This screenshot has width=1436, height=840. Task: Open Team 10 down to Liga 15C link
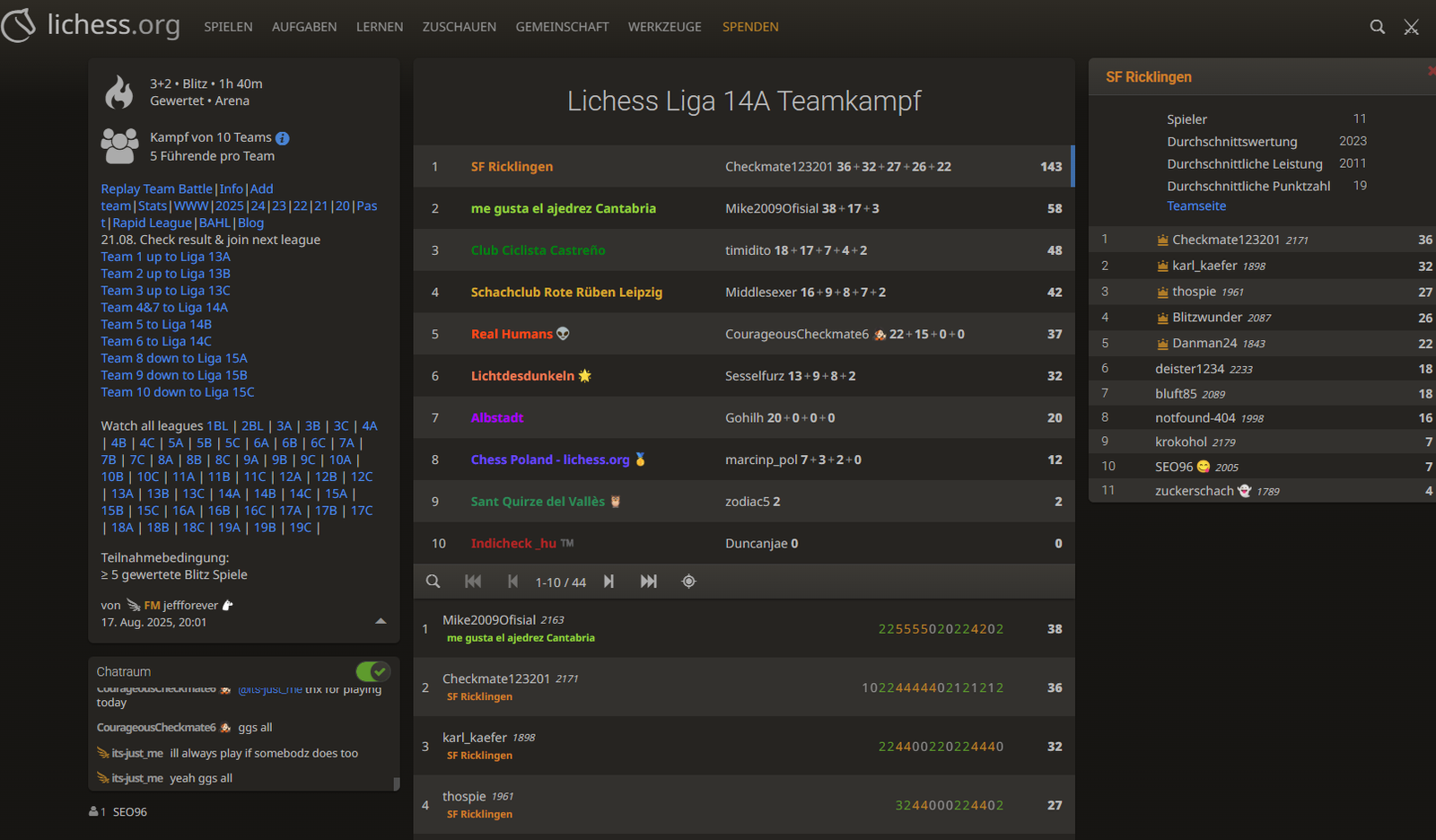pyautogui.click(x=178, y=392)
